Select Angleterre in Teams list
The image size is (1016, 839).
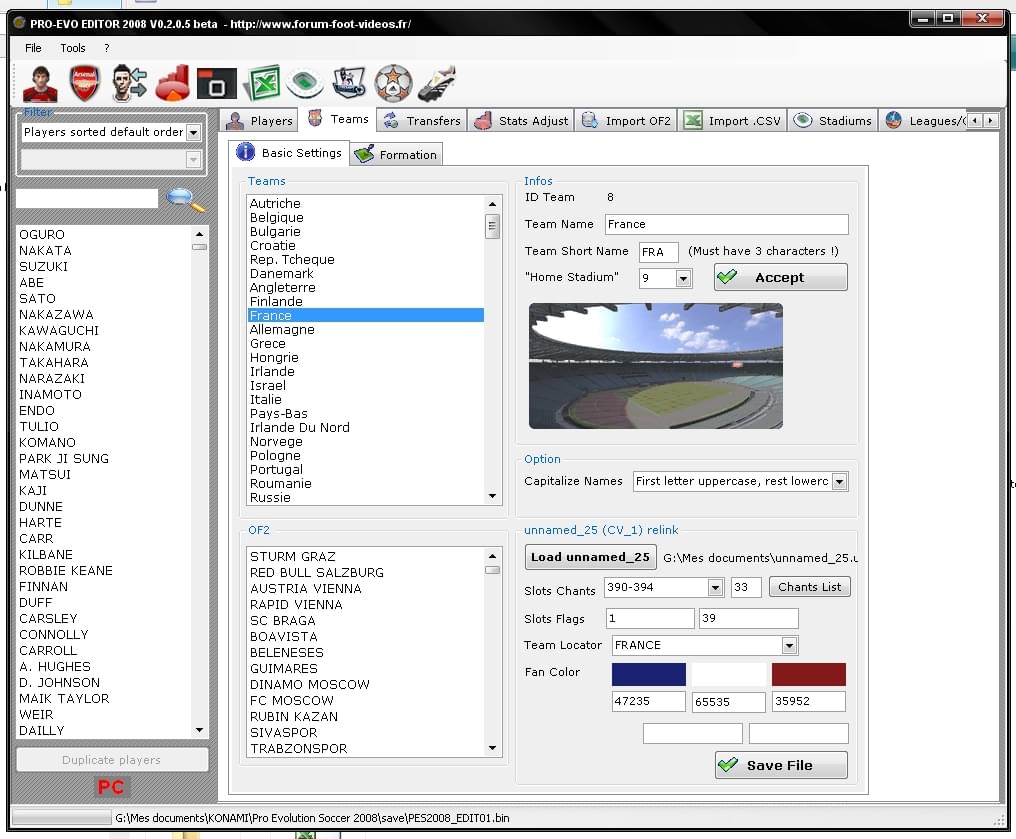coord(366,288)
